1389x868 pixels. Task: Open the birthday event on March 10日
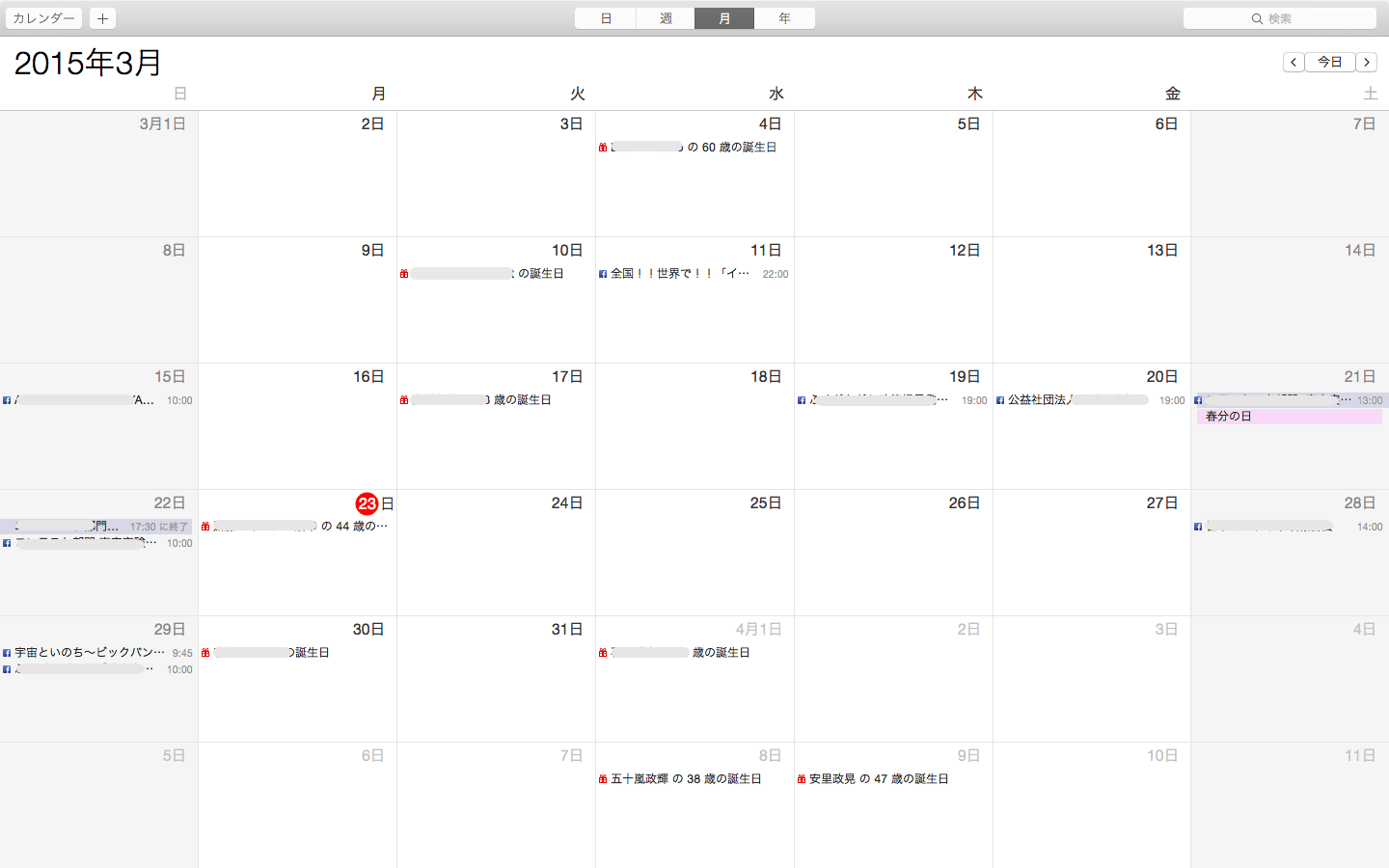495,274
